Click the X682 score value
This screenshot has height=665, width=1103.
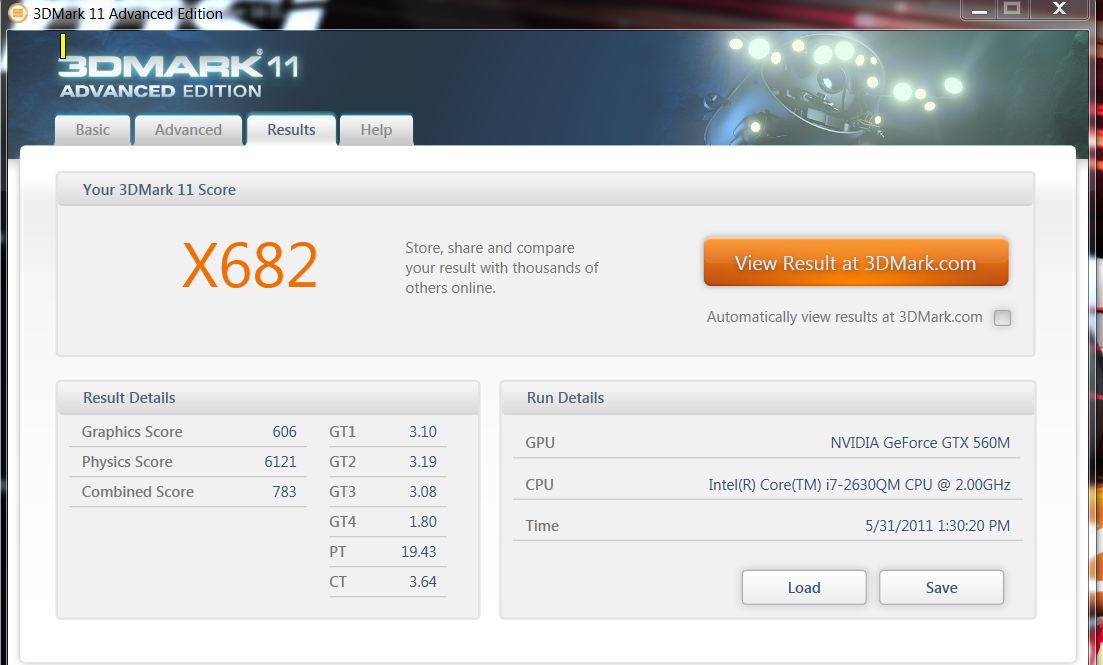click(x=250, y=265)
